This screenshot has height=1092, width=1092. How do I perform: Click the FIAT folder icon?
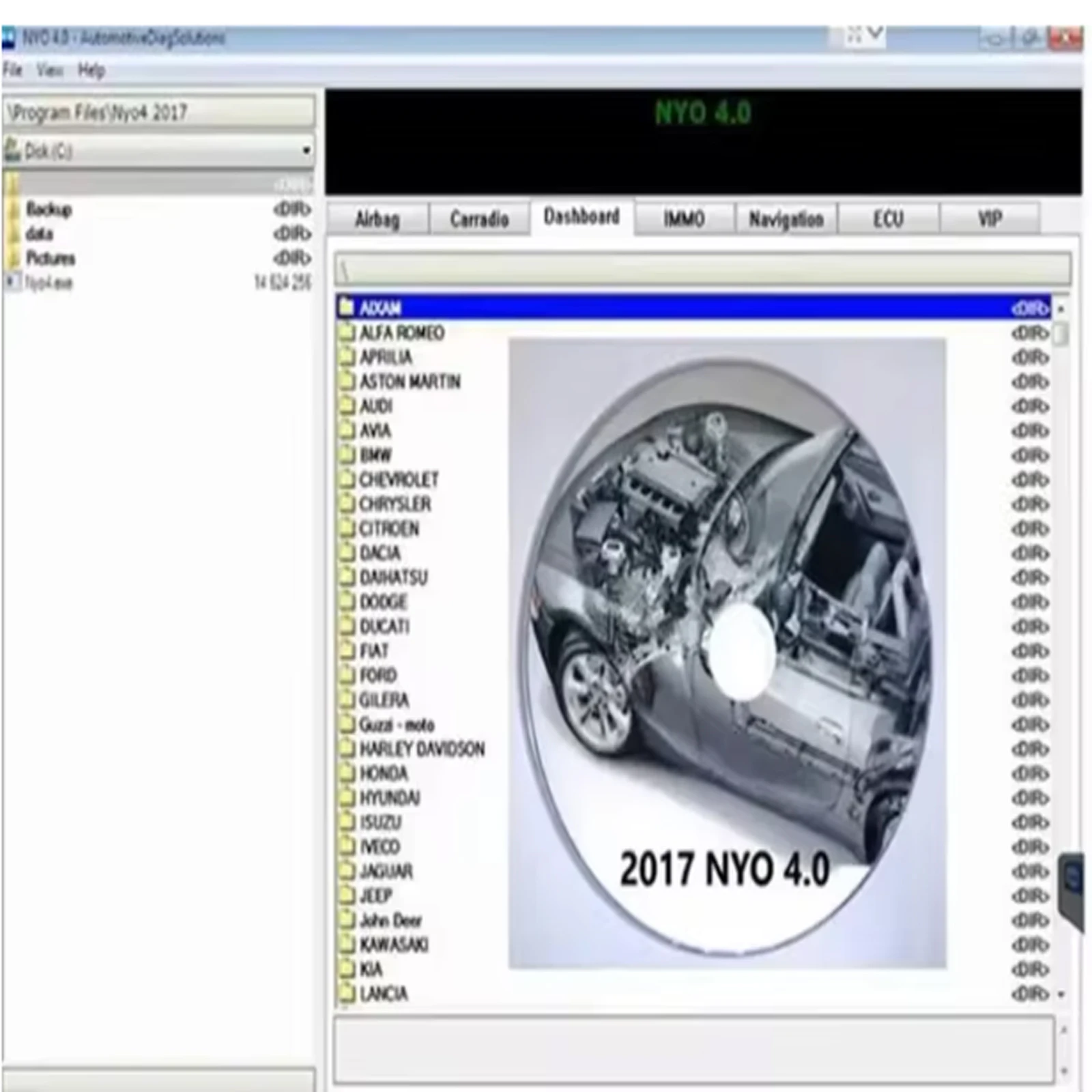tap(347, 651)
